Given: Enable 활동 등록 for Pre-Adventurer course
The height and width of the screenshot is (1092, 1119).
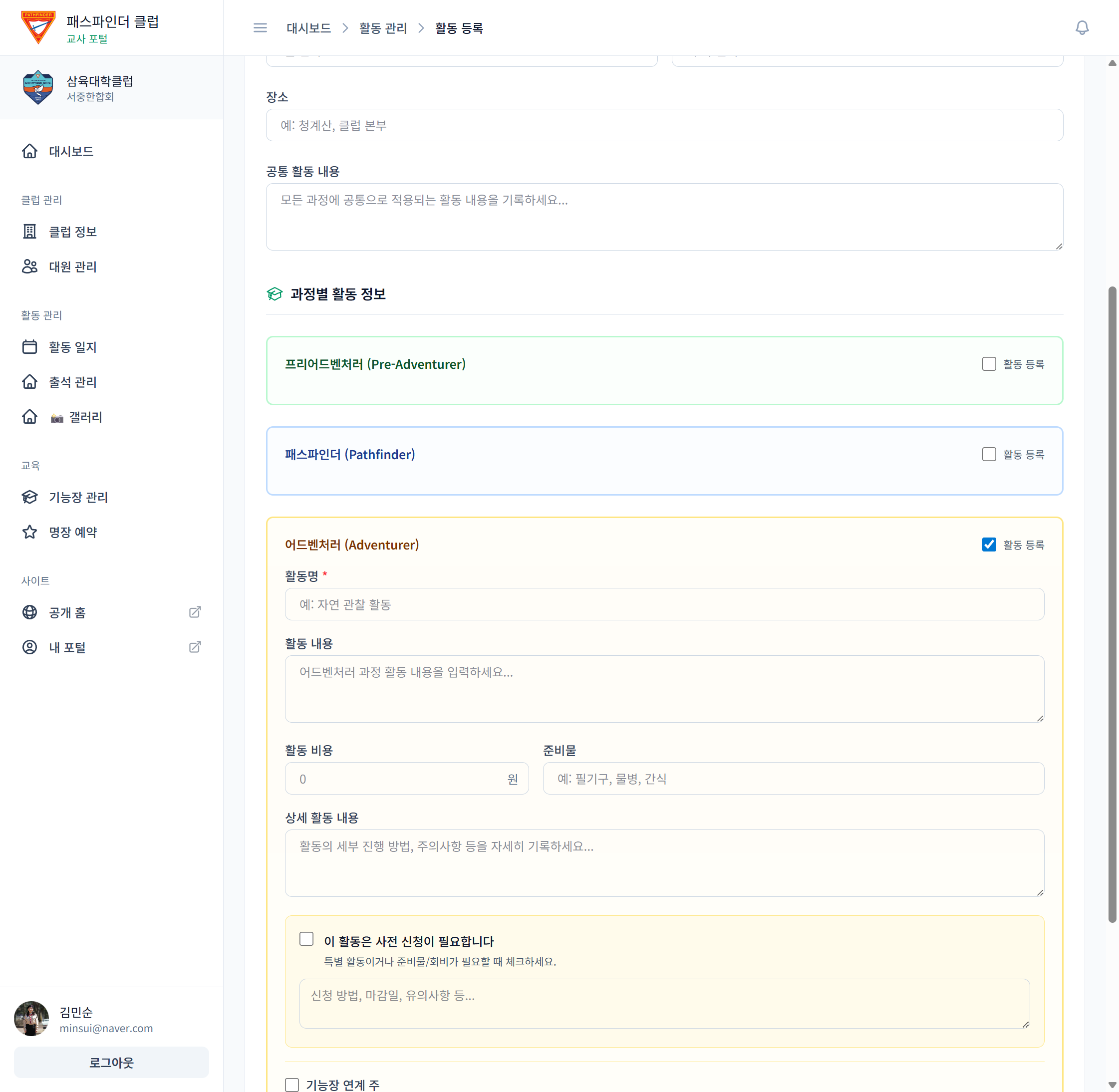Looking at the screenshot, I should 989,364.
